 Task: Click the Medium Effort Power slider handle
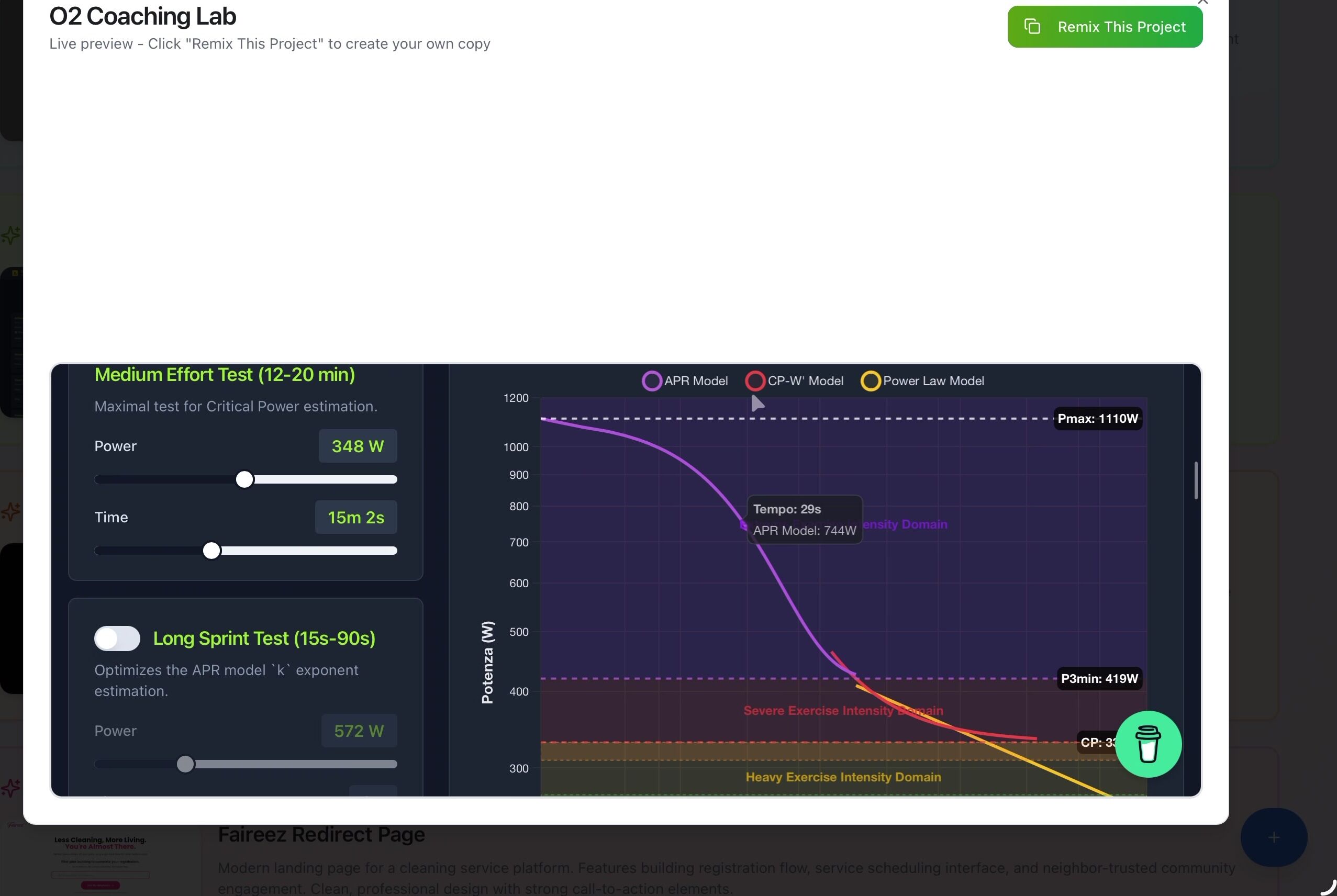click(x=244, y=479)
